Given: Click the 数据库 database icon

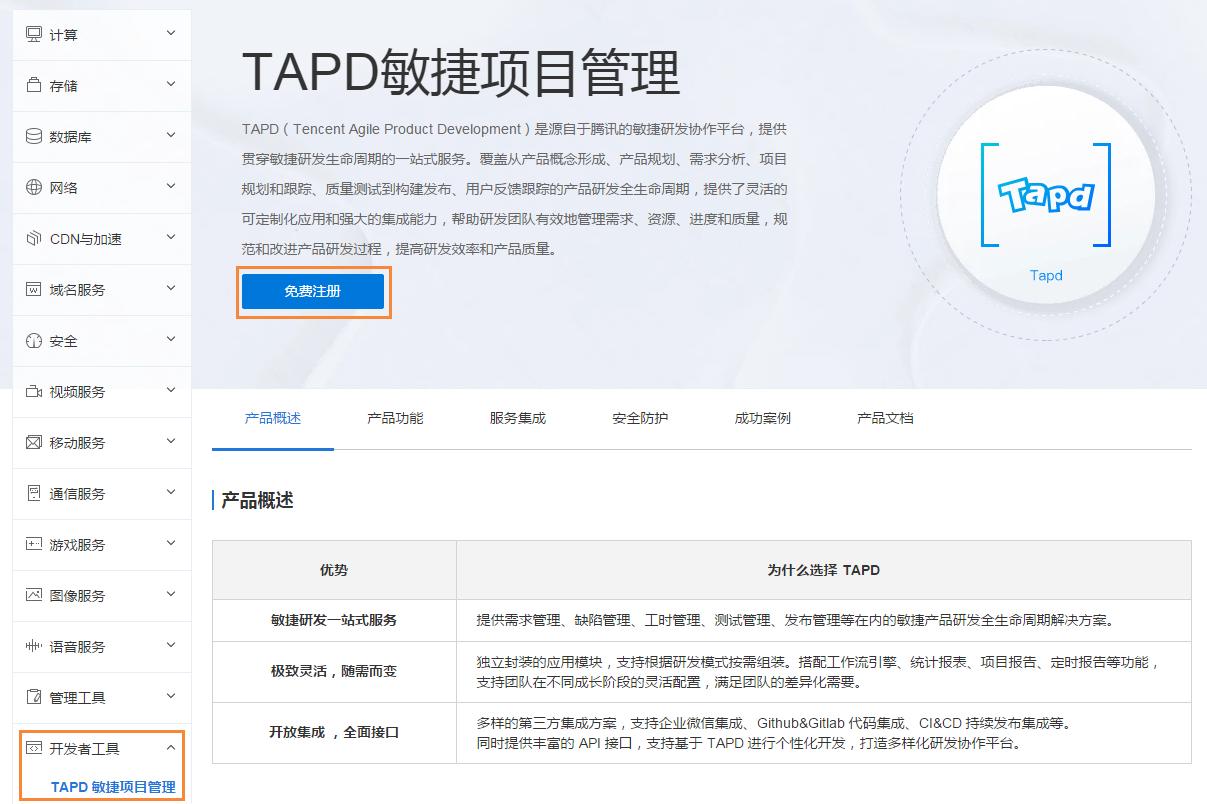Looking at the screenshot, I should (33, 136).
